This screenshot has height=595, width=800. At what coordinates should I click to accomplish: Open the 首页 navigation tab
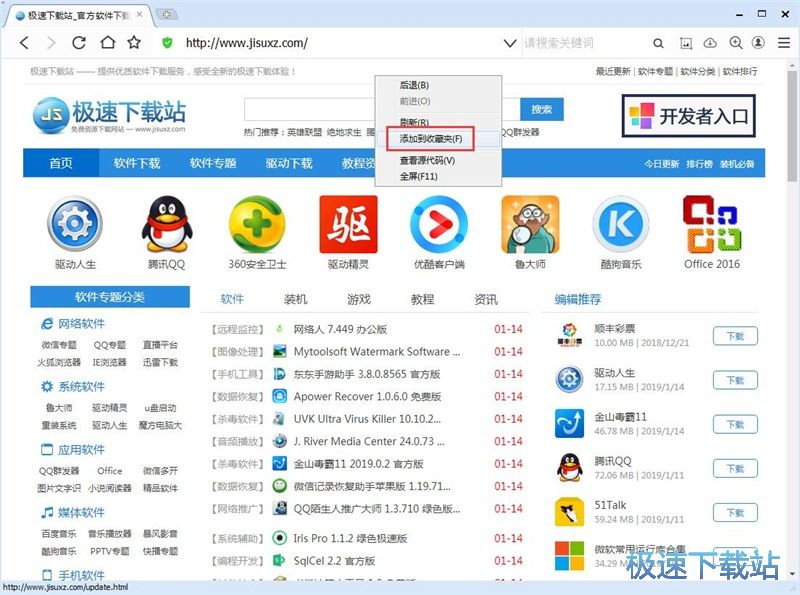click(x=61, y=163)
